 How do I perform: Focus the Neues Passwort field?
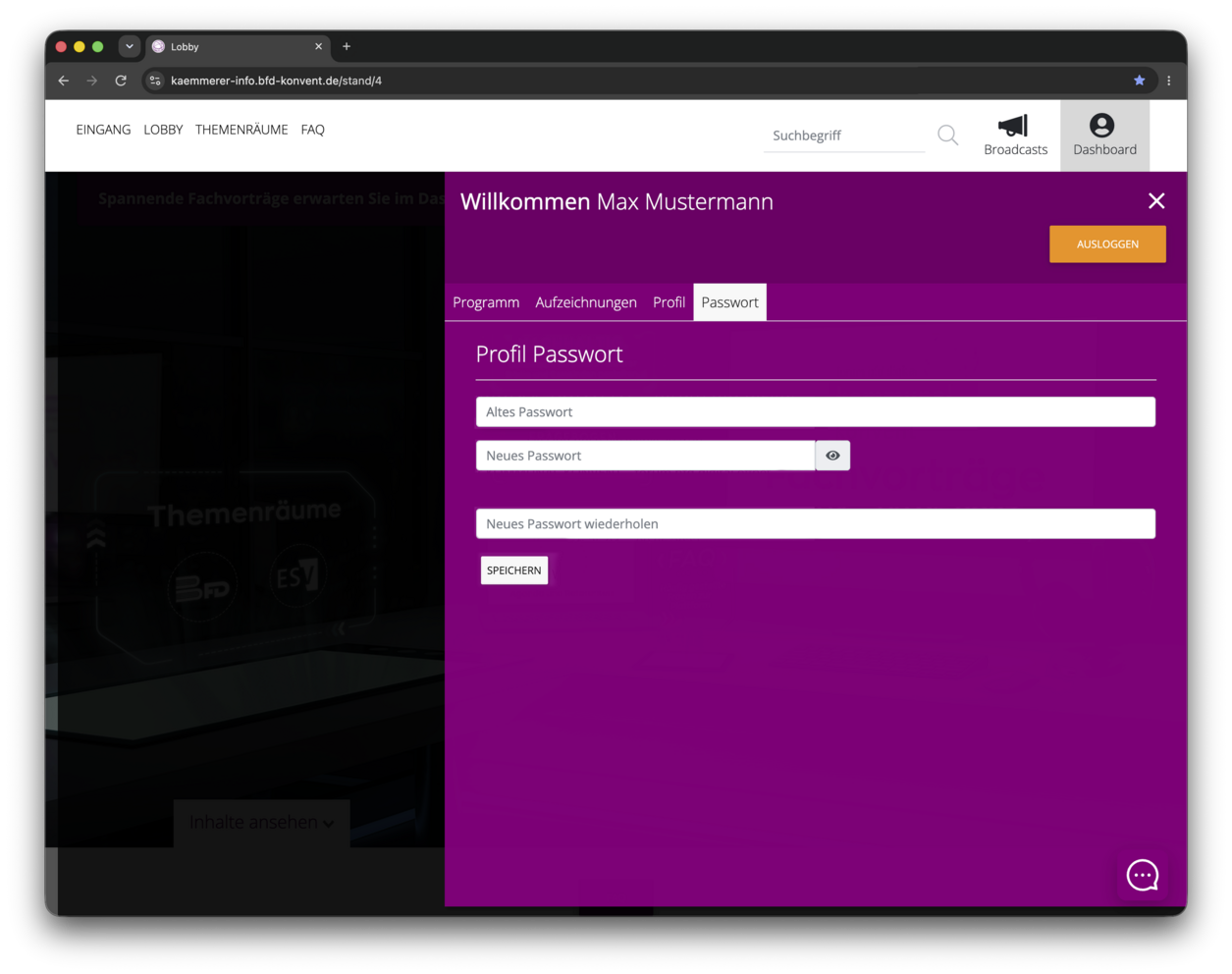point(646,456)
